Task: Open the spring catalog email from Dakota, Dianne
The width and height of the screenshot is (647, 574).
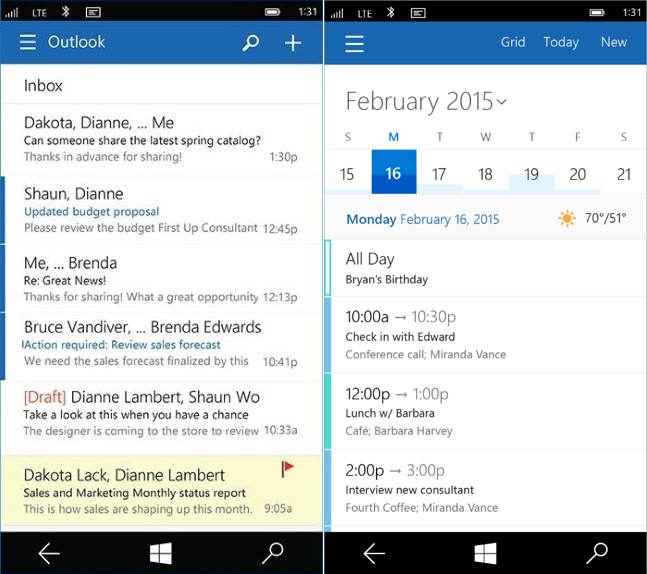Action: click(162, 139)
